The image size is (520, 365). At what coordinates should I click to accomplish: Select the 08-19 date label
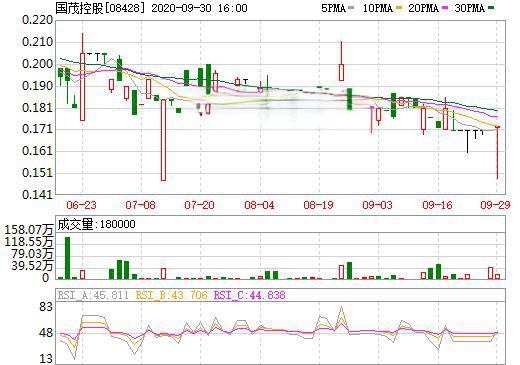[318, 205]
